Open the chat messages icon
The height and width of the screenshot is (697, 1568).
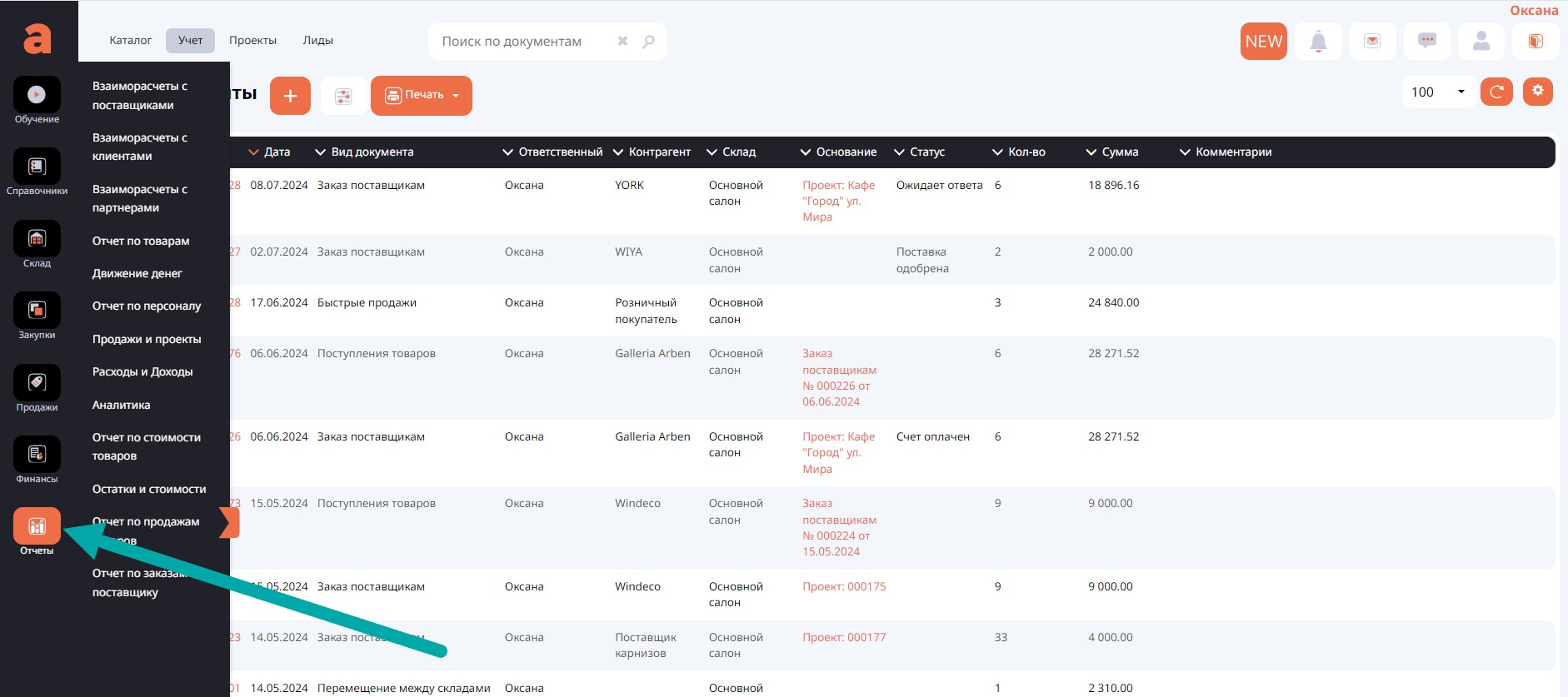(x=1426, y=42)
